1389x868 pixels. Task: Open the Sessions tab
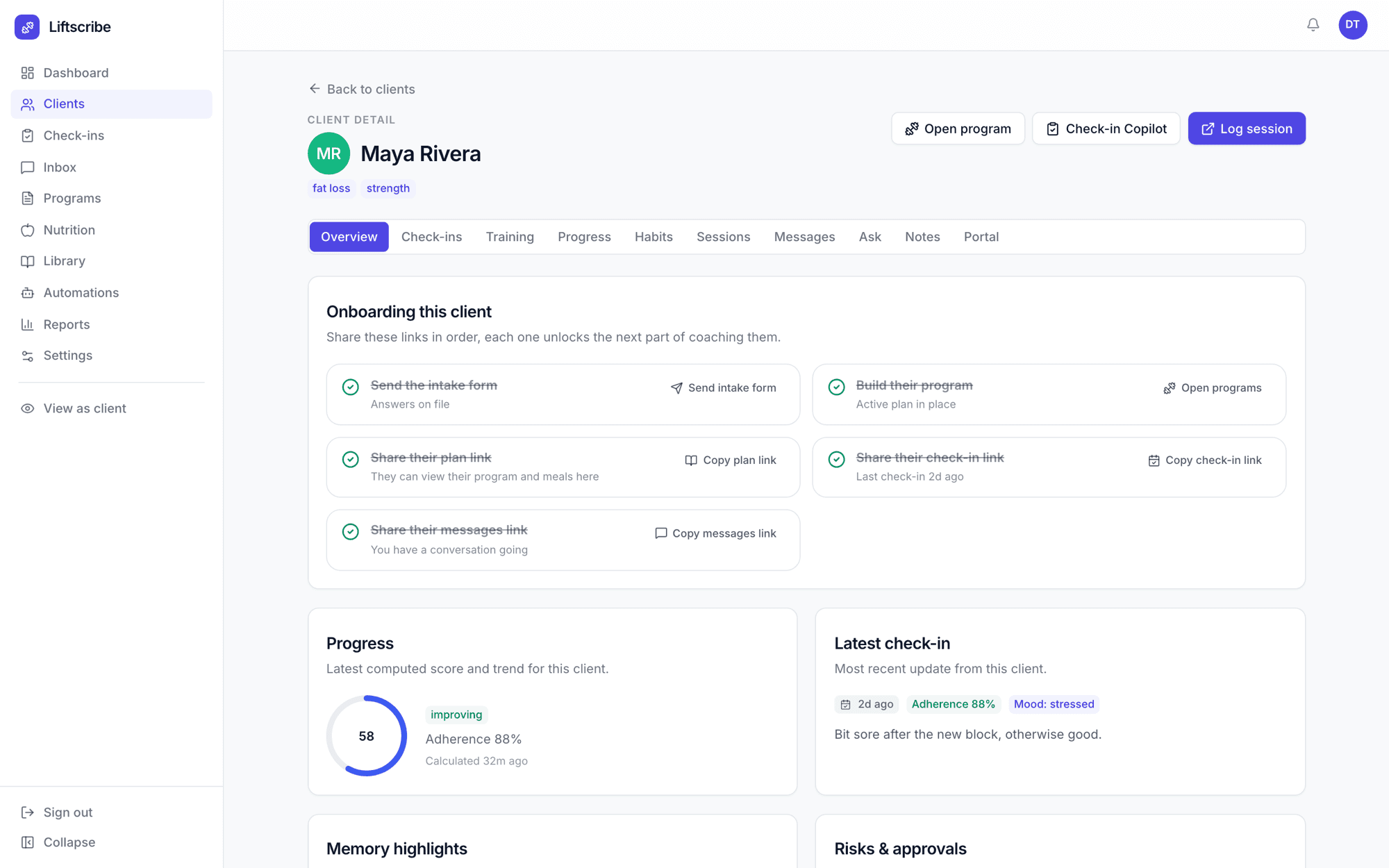[723, 237]
